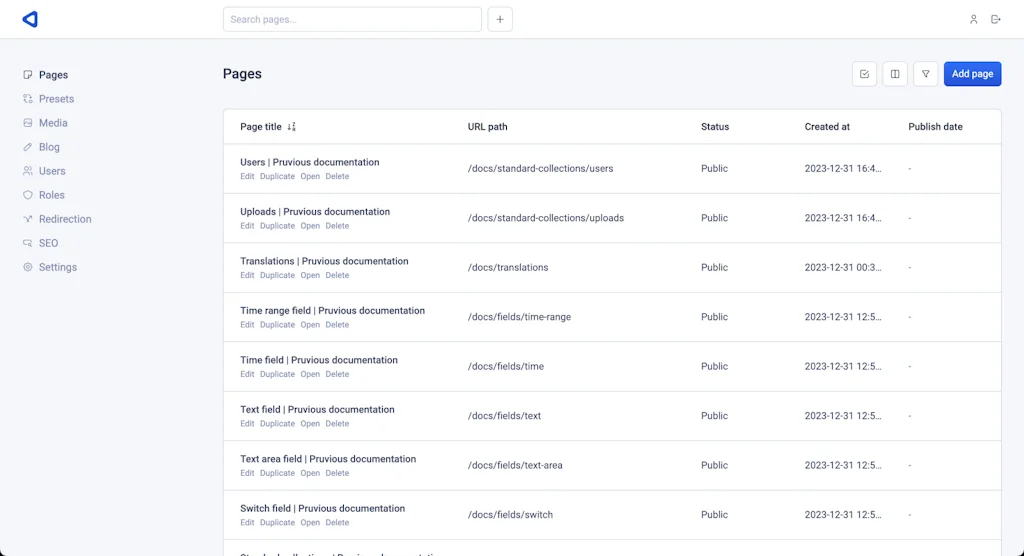This screenshot has width=1024, height=556.
Task: Open the columns layout icon button
Action: [x=895, y=74]
